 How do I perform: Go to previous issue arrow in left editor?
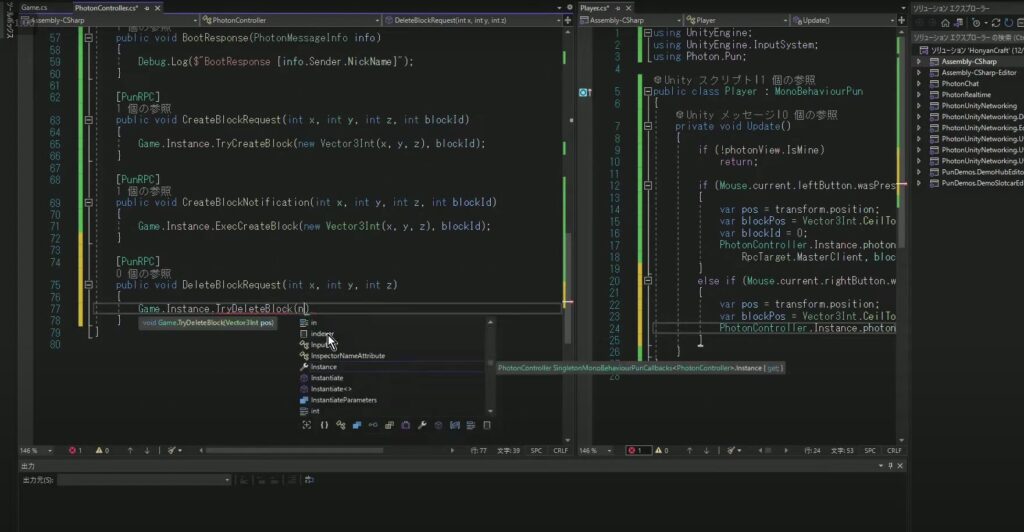[x=130, y=450]
